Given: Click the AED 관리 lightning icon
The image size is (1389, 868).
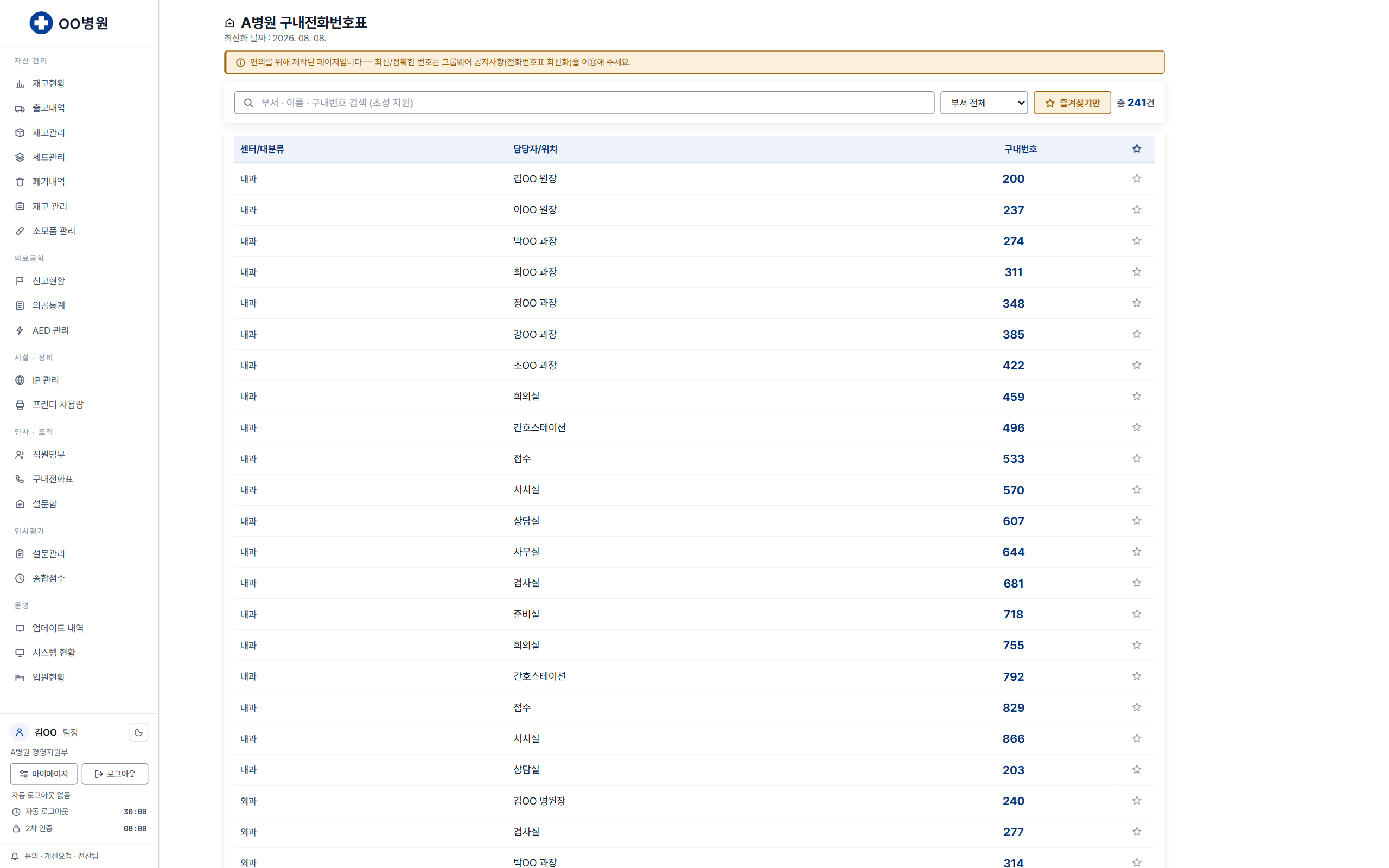Looking at the screenshot, I should [x=20, y=330].
